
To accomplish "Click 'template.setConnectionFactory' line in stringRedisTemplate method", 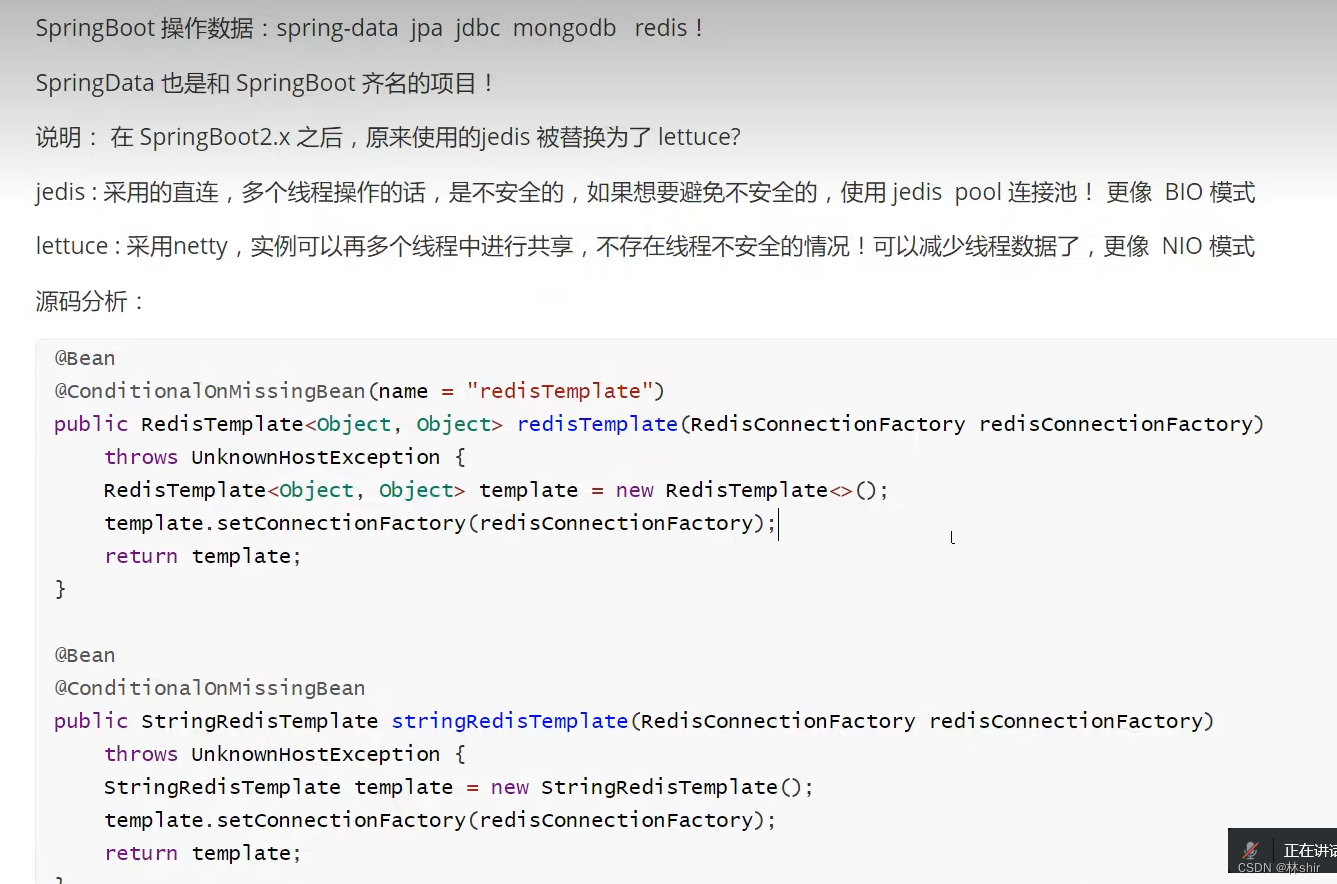I will tap(440, 820).
